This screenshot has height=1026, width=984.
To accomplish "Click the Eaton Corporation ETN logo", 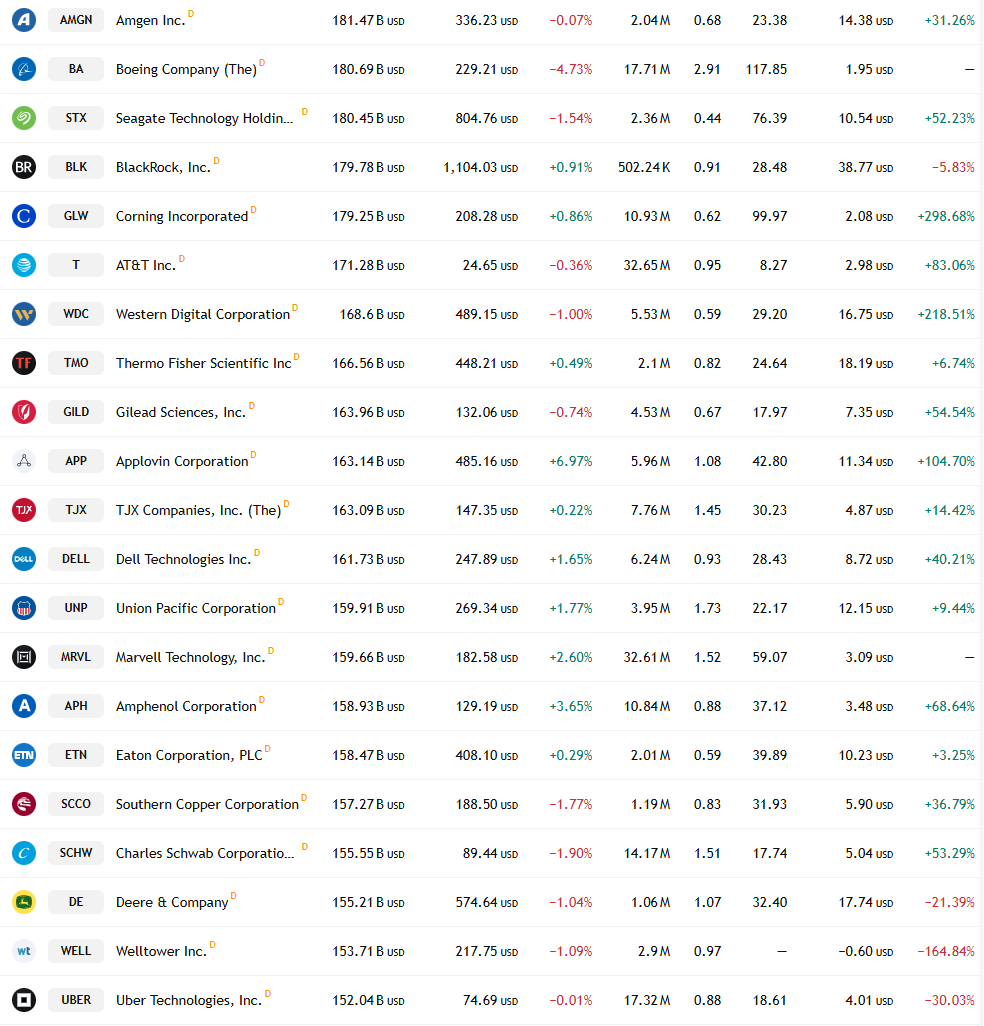I will click(24, 755).
